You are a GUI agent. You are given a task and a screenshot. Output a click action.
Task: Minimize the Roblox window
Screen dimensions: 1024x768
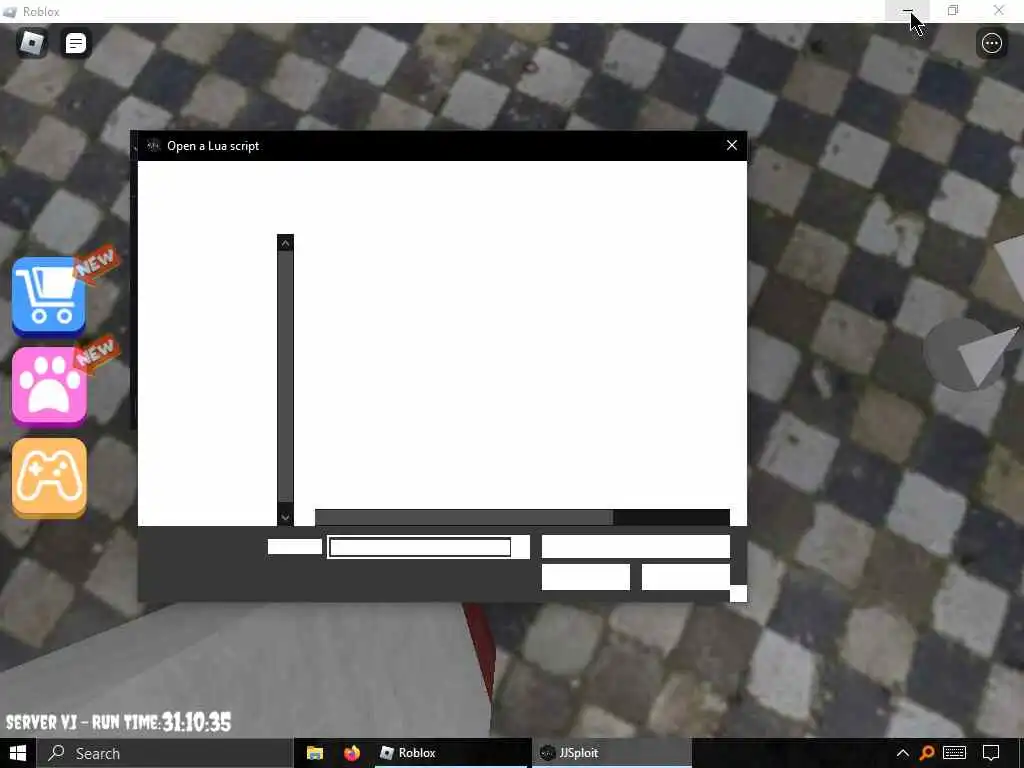(907, 10)
